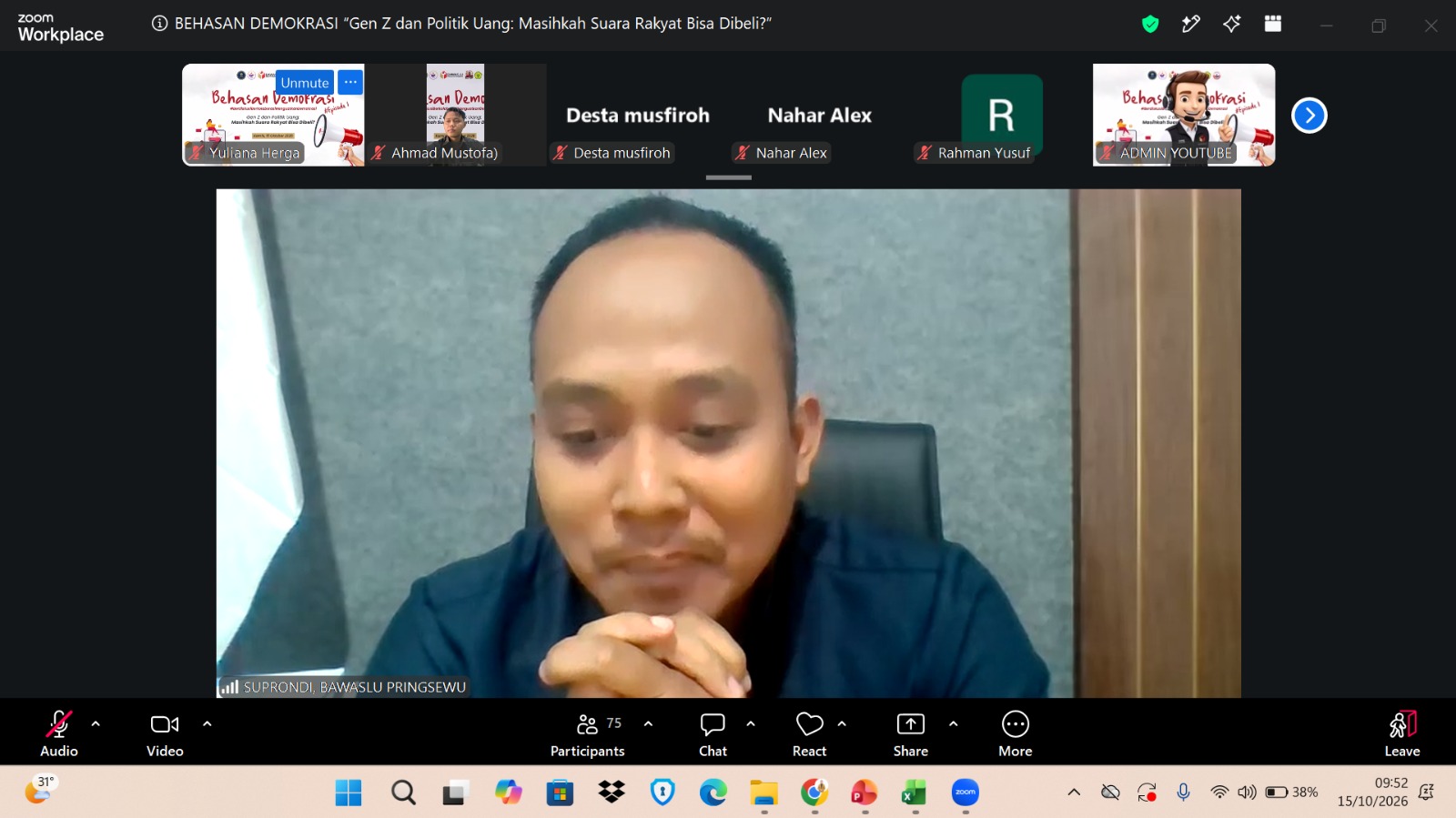The height and width of the screenshot is (818, 1456).
Task: Expand the Chat options arrow
Action: click(x=751, y=724)
